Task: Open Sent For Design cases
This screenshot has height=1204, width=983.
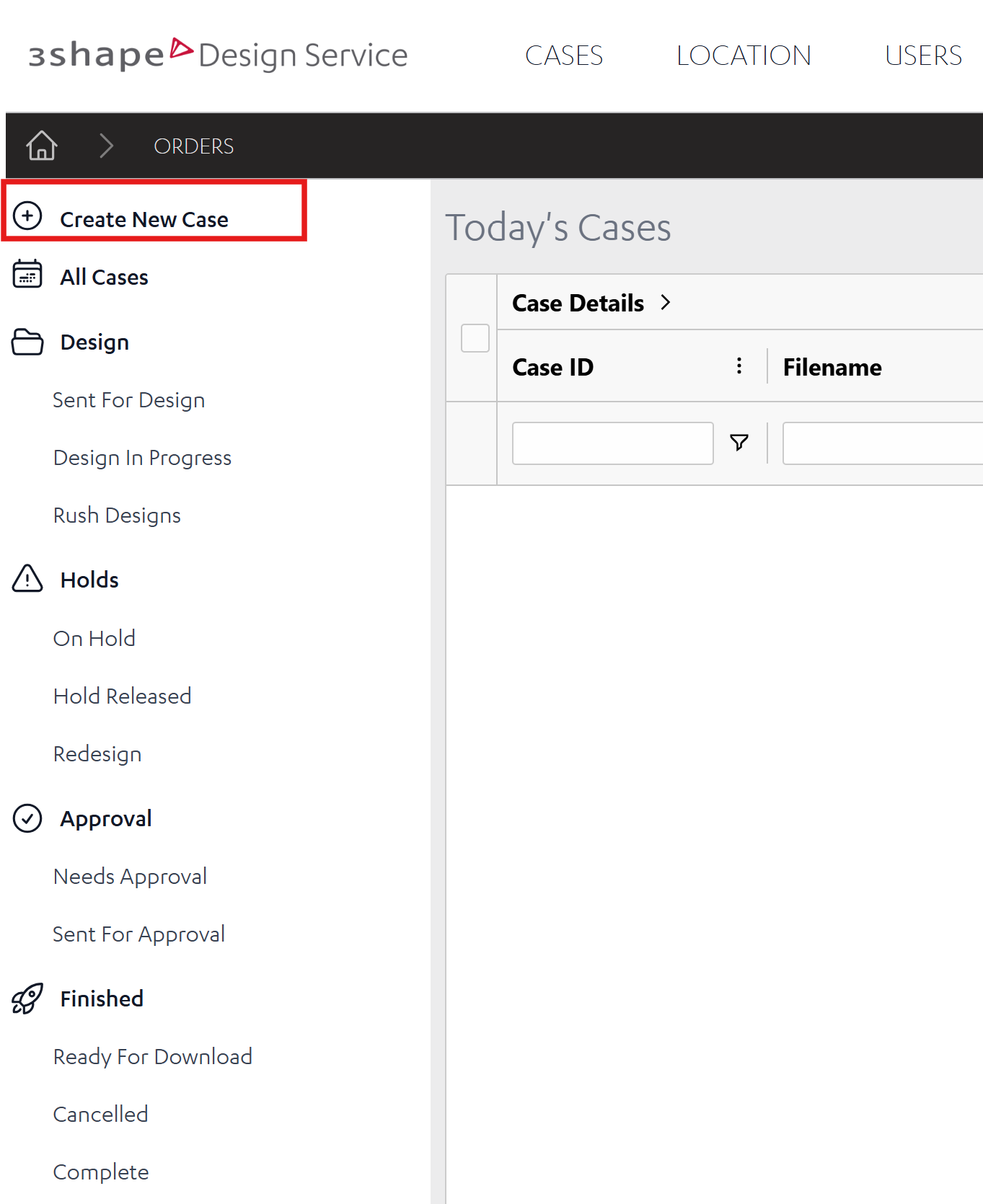Action: coord(129,400)
